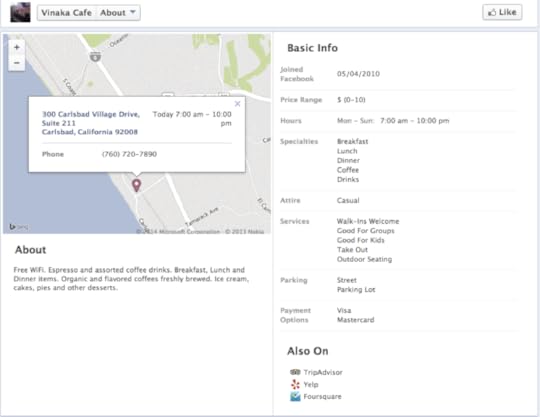The height and width of the screenshot is (417, 540).
Task: Click the Free WiFi description paragraph
Action: coord(131,279)
